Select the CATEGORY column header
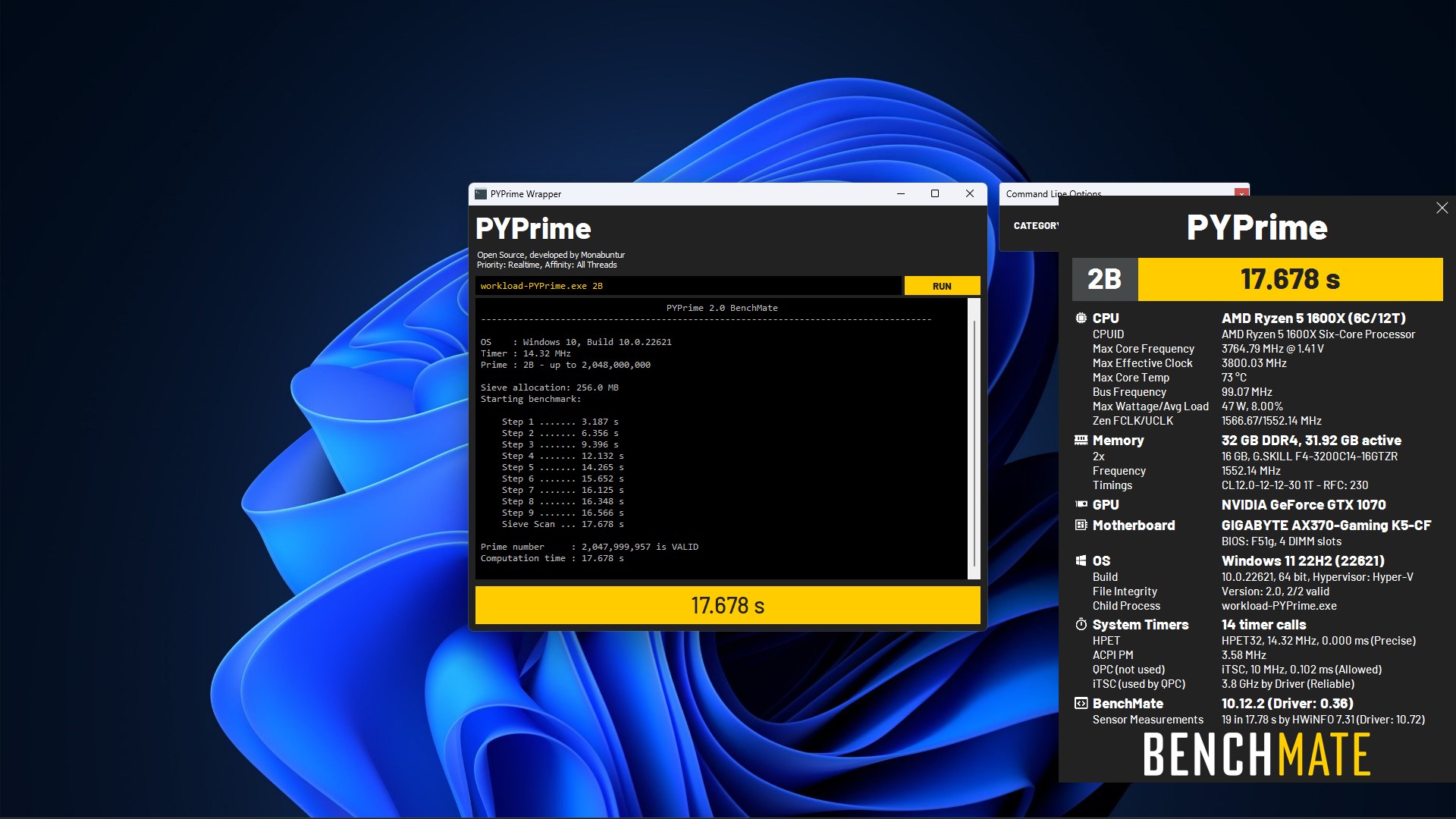Image resolution: width=1456 pixels, height=819 pixels. pos(1036,226)
